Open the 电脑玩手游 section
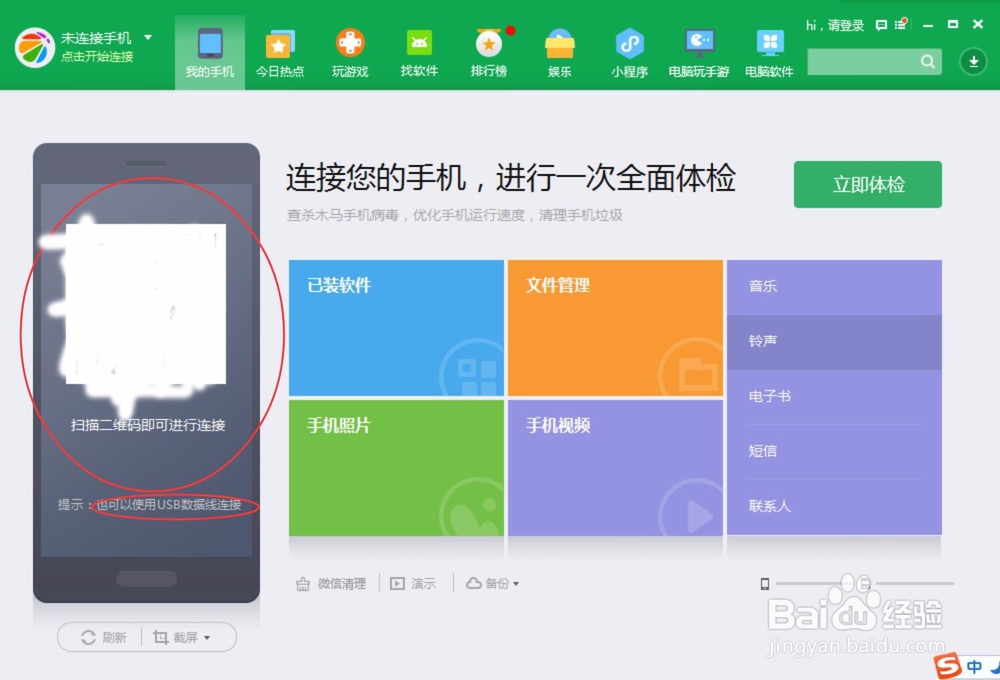1000x680 pixels. [x=699, y=53]
